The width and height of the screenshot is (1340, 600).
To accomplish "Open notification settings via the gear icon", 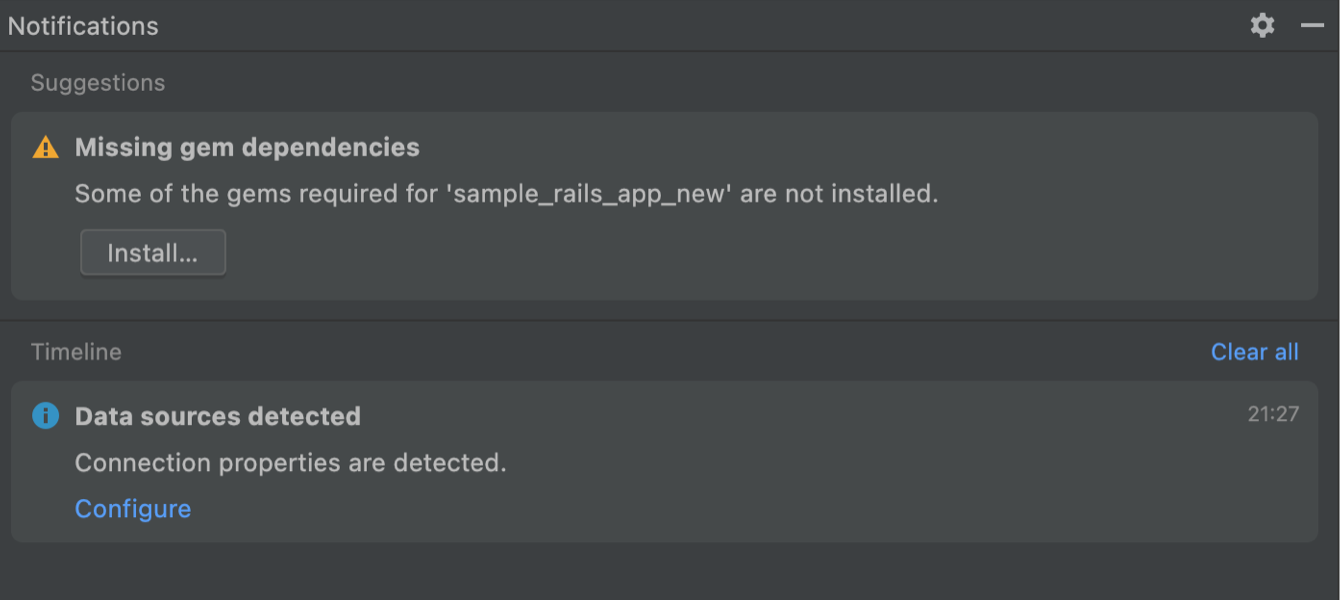I will pyautogui.click(x=1262, y=25).
